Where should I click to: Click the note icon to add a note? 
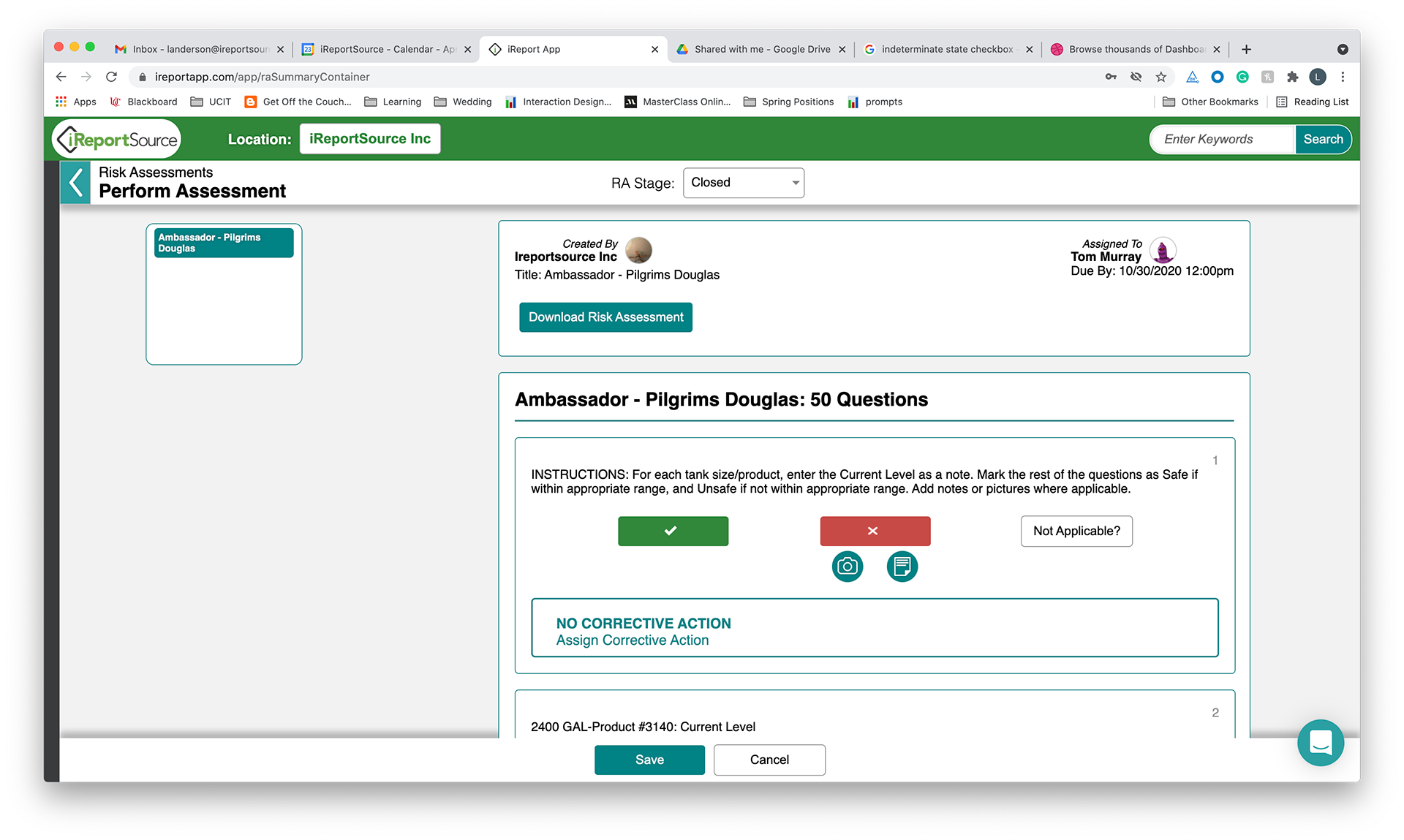click(x=902, y=567)
